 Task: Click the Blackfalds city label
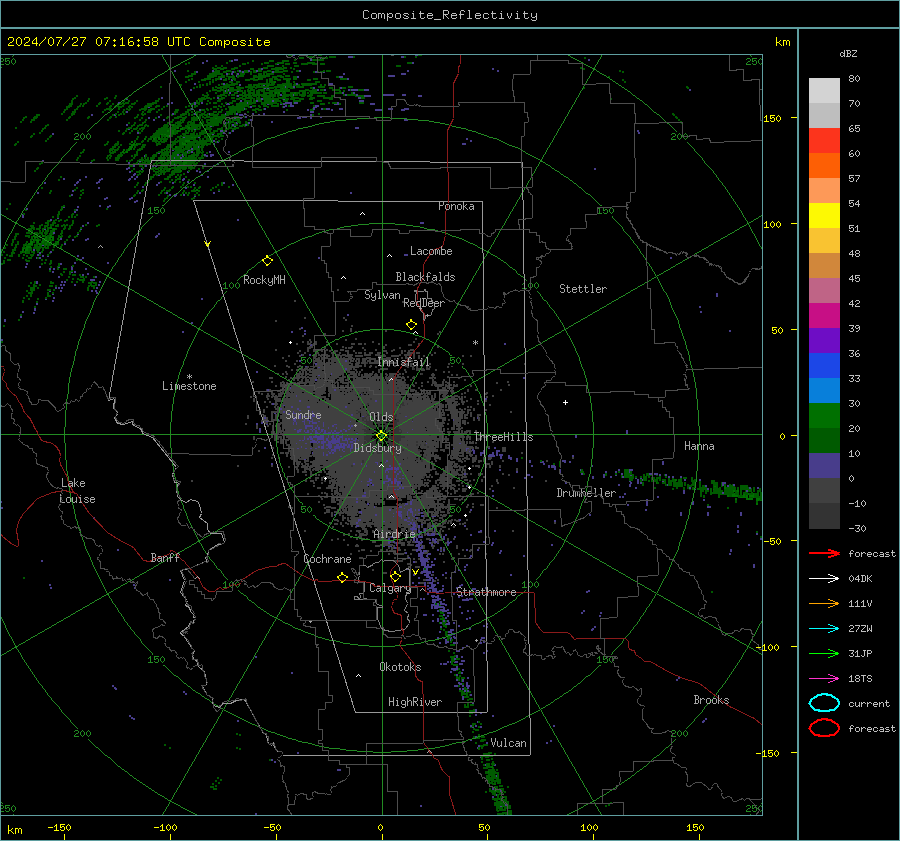coord(425,277)
